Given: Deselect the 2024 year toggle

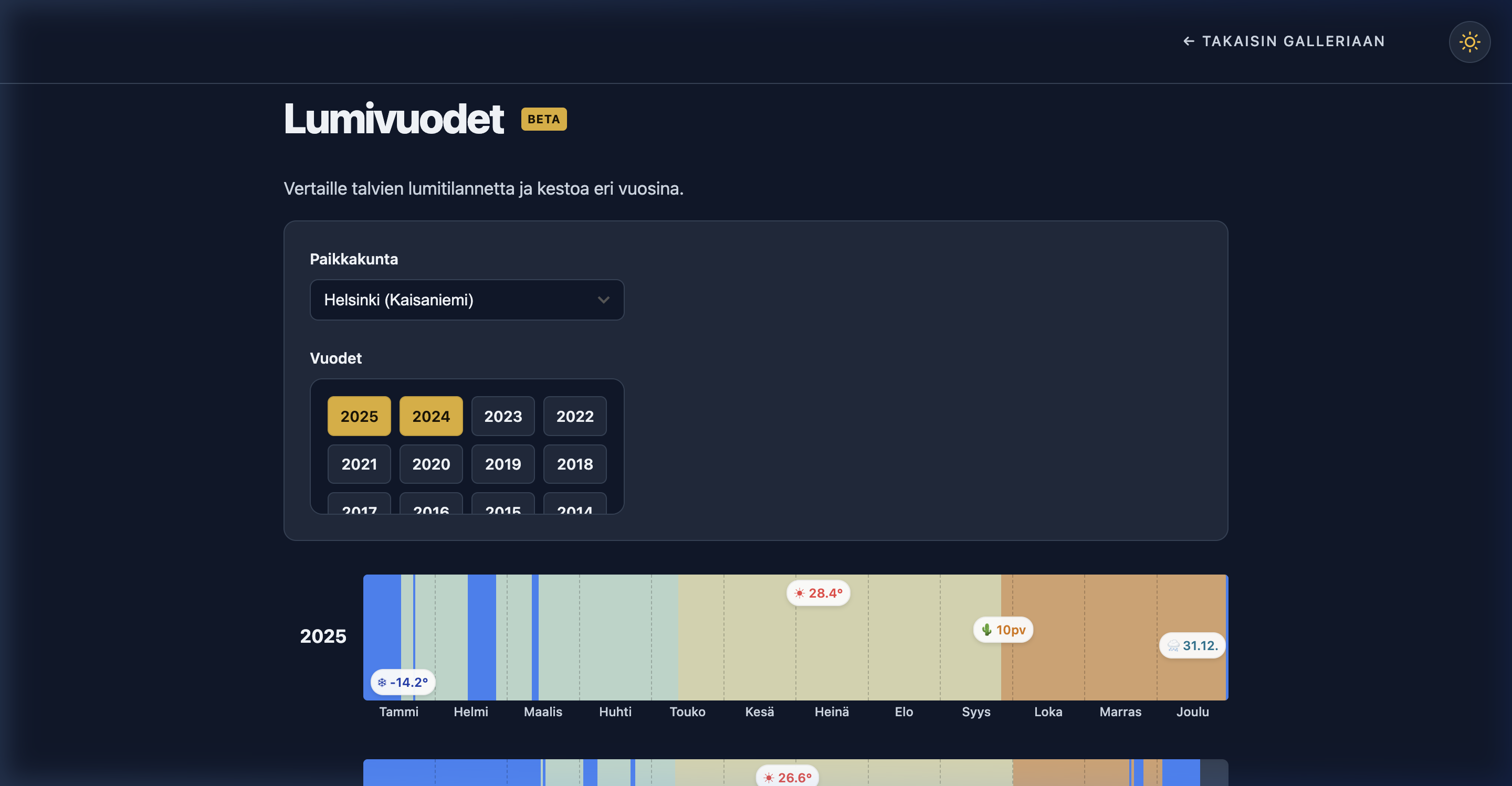Looking at the screenshot, I should (431, 417).
